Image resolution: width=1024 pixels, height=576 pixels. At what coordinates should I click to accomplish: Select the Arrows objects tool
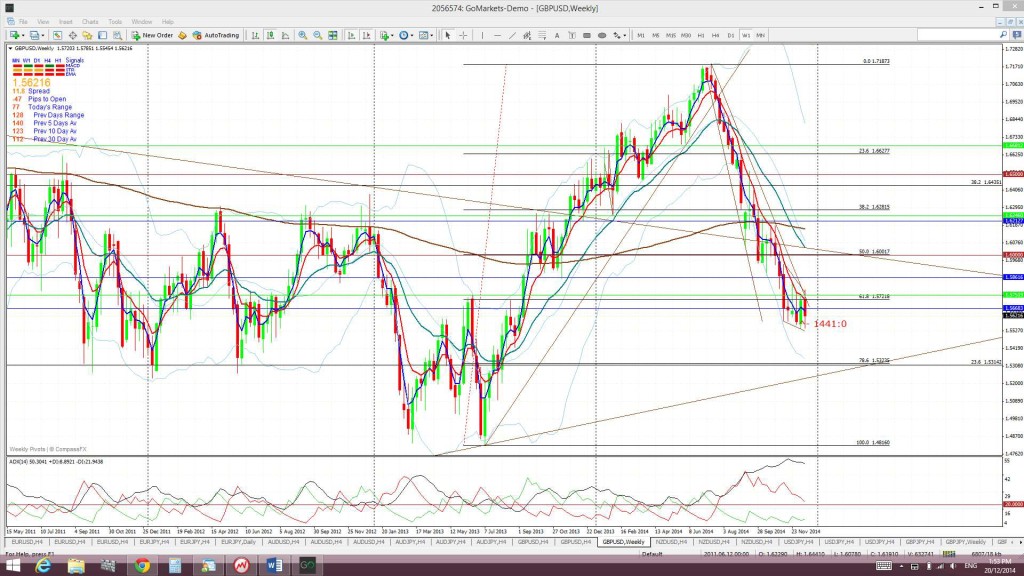tap(616, 35)
